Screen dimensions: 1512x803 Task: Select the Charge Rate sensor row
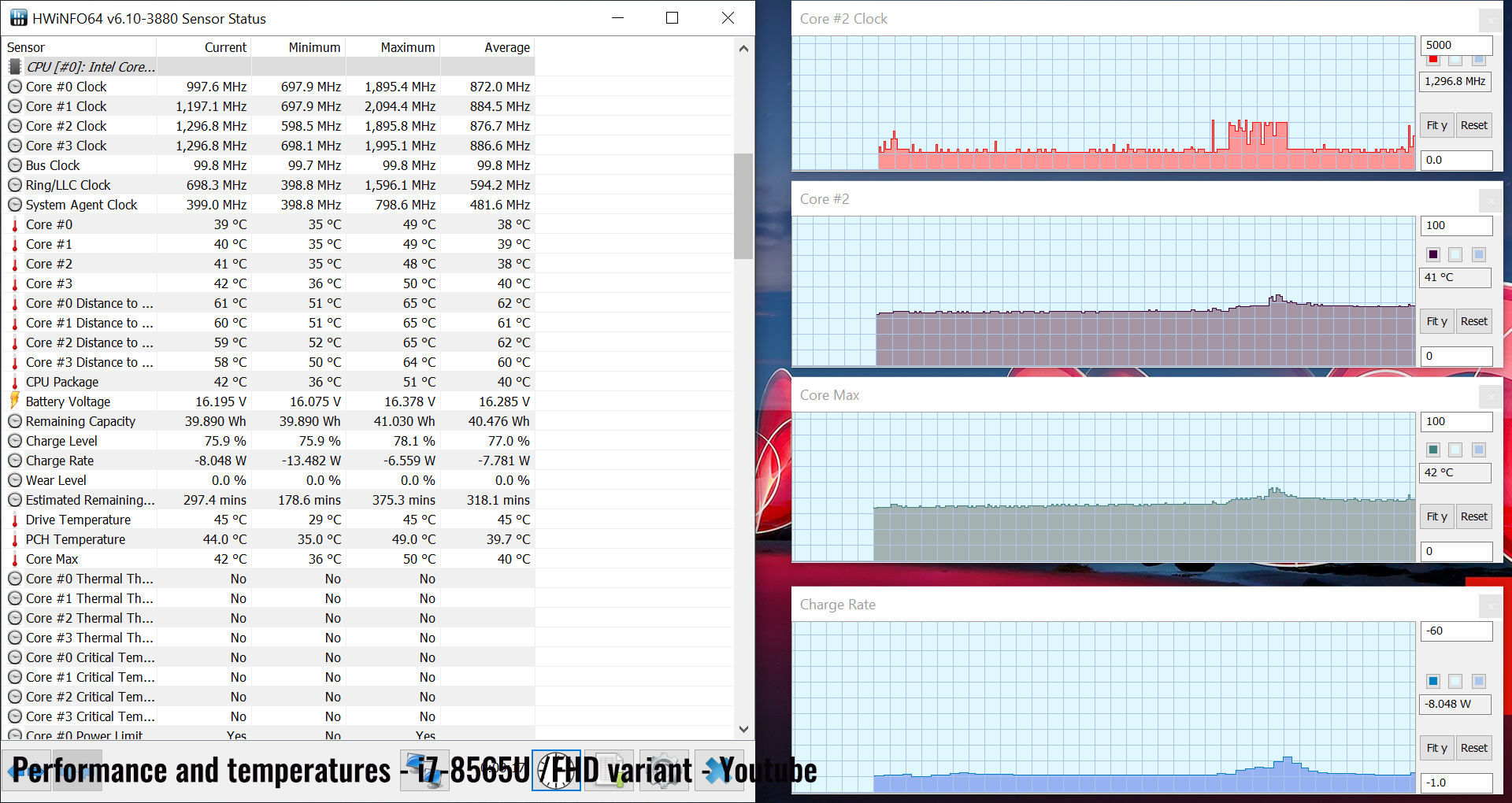click(x=269, y=461)
